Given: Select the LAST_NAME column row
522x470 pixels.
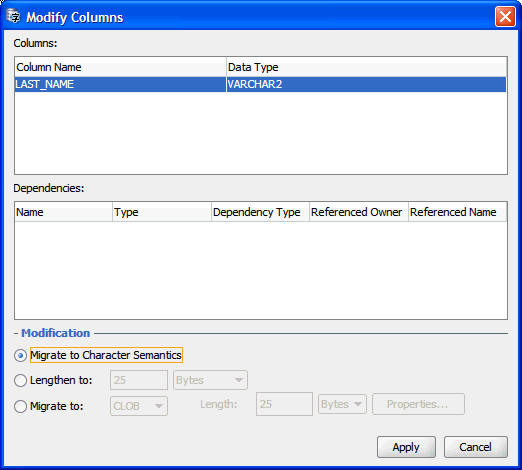Looking at the screenshot, I should 260,84.
